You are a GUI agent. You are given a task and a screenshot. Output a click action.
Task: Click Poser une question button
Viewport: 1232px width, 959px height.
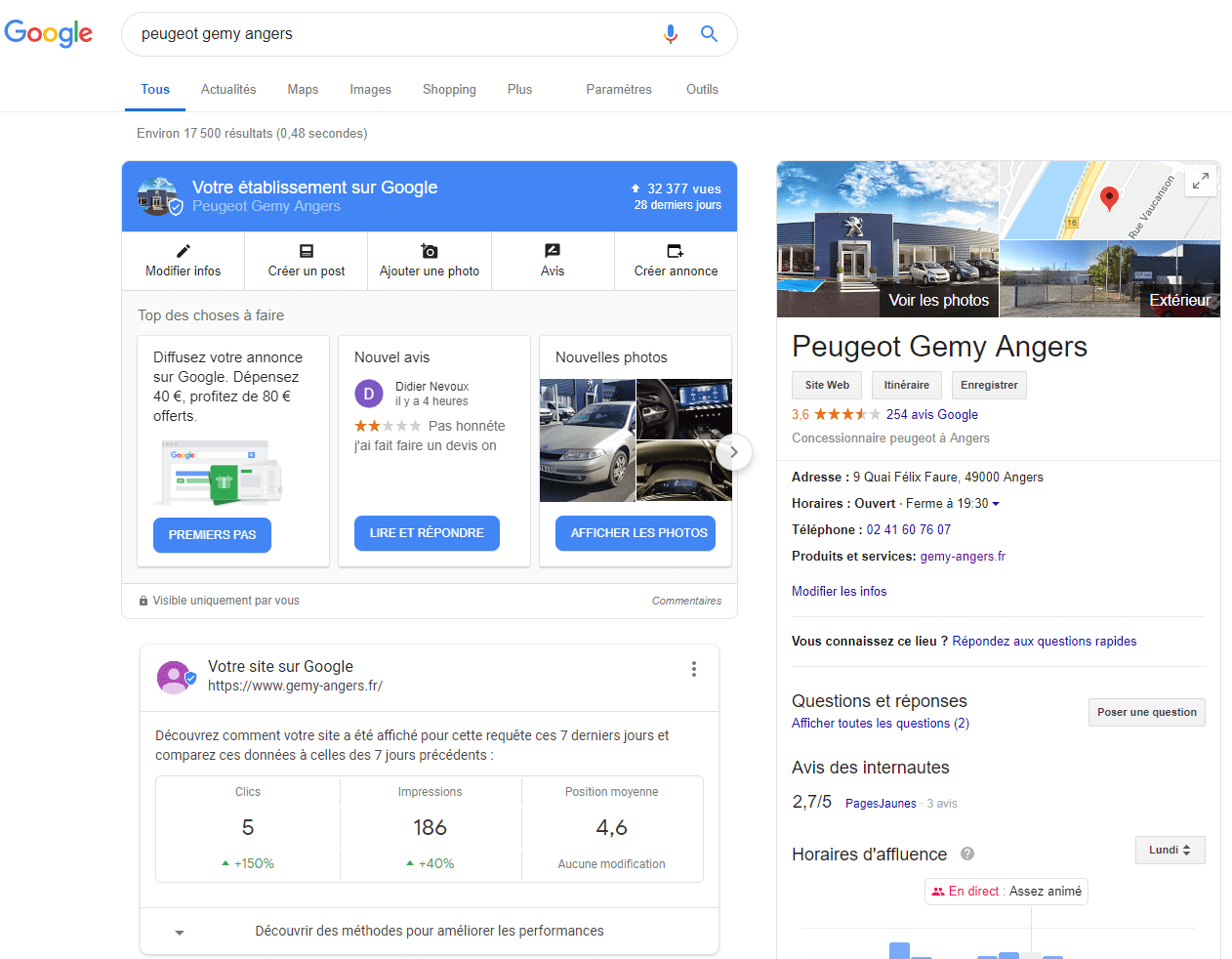(1147, 712)
